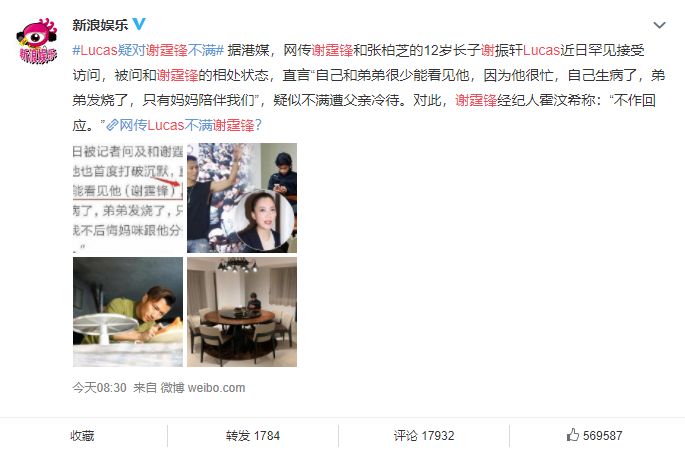Open the #Lucas疑对谢霆锋不满# hashtag topic

click(148, 50)
